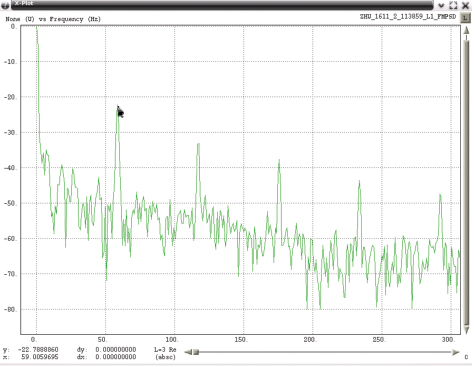
Task: Click the right arrow of the horizontal scrollbar
Action: click(x=456, y=352)
